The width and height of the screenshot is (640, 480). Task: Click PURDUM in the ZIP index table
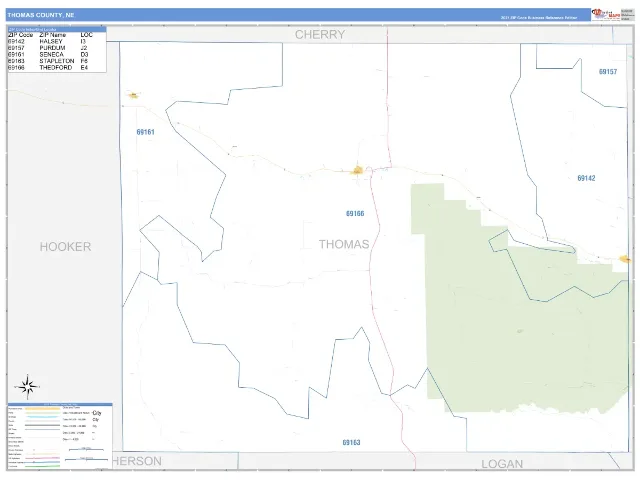52,48
